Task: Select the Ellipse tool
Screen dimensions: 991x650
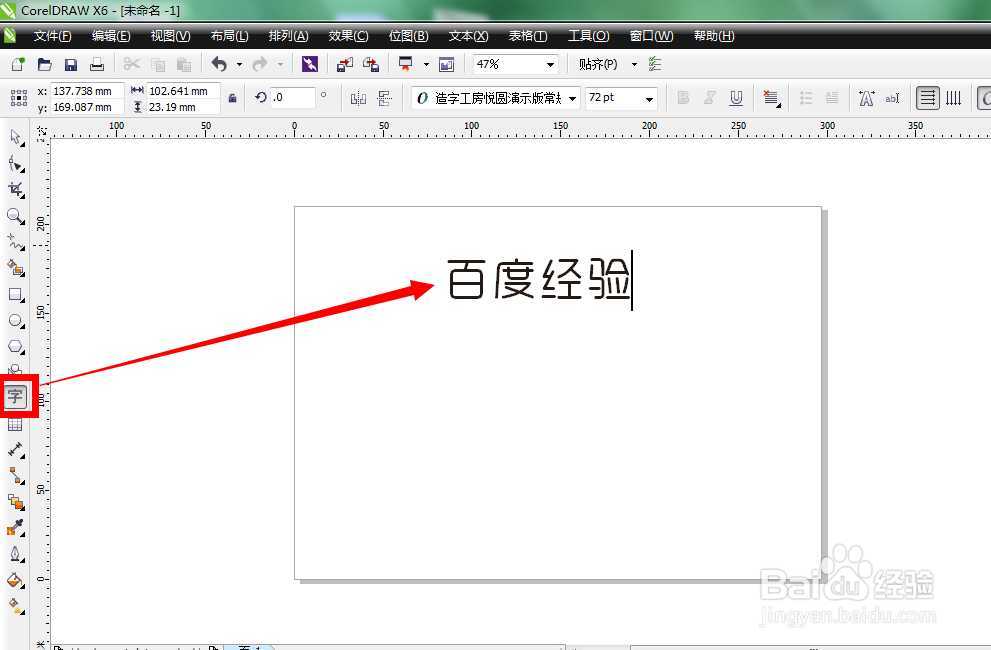Action: click(16, 320)
